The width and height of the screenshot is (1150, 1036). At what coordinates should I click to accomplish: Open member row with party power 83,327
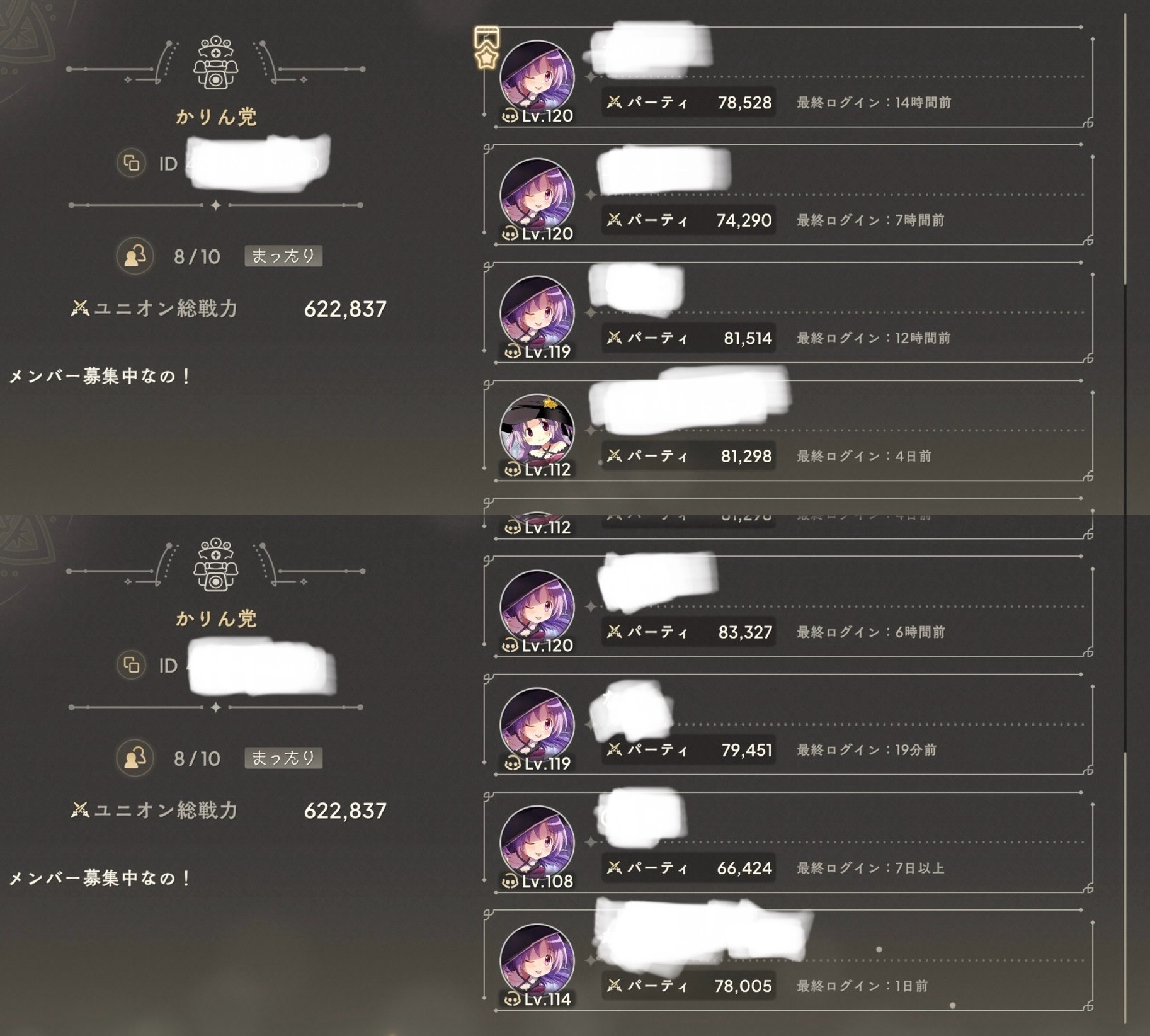tap(788, 607)
